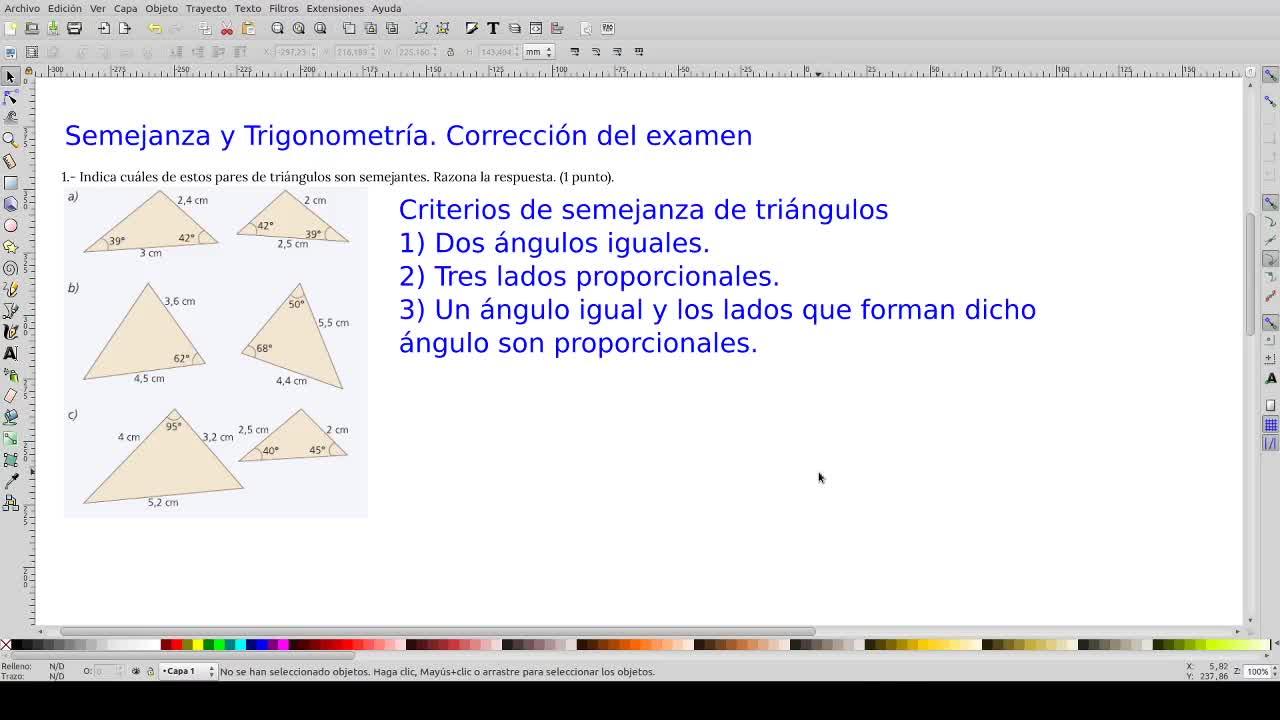The height and width of the screenshot is (720, 1280).
Task: Toggle moving patterns with objects
Action: coord(639,52)
